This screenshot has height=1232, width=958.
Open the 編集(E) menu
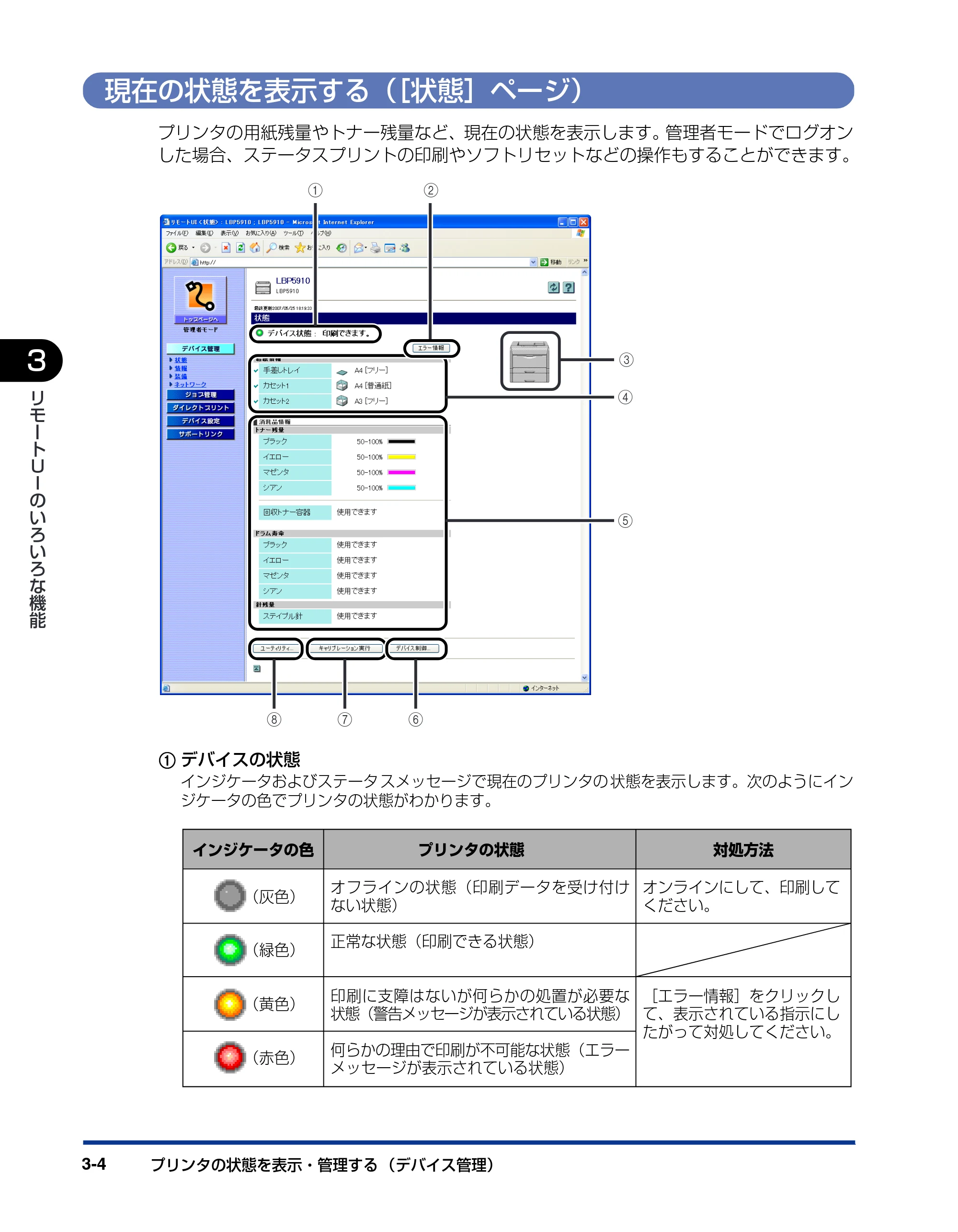[204, 233]
